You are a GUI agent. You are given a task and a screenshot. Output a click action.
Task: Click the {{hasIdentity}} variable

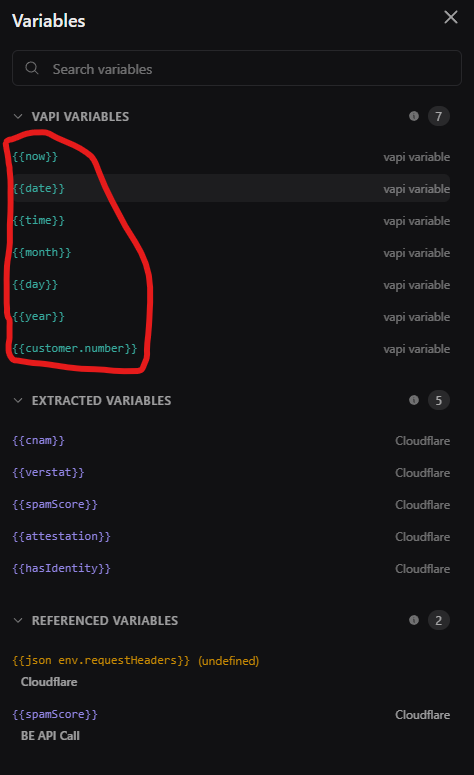[231, 568]
